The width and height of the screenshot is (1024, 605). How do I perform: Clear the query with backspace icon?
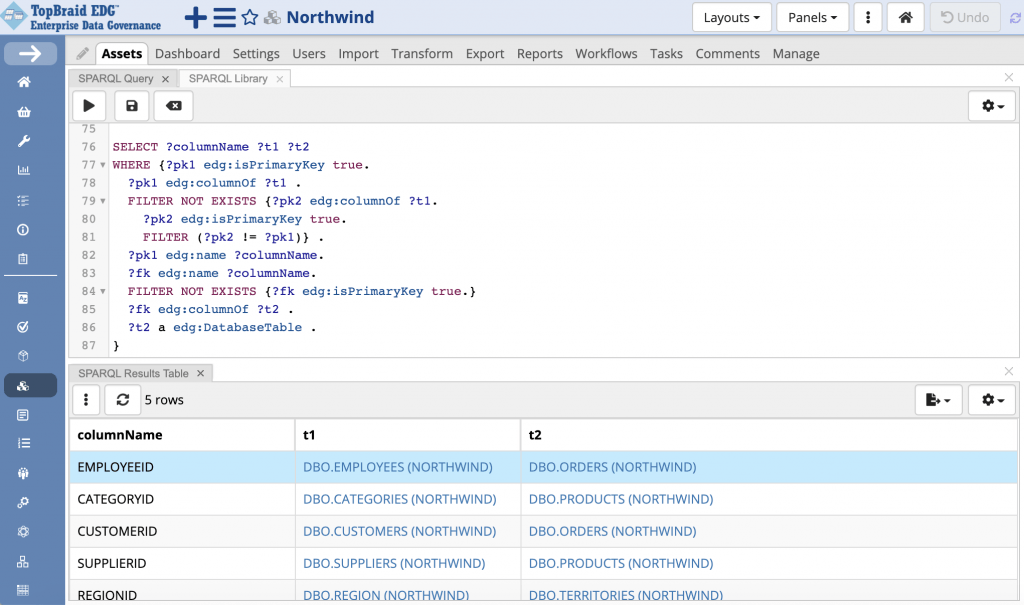[174, 106]
